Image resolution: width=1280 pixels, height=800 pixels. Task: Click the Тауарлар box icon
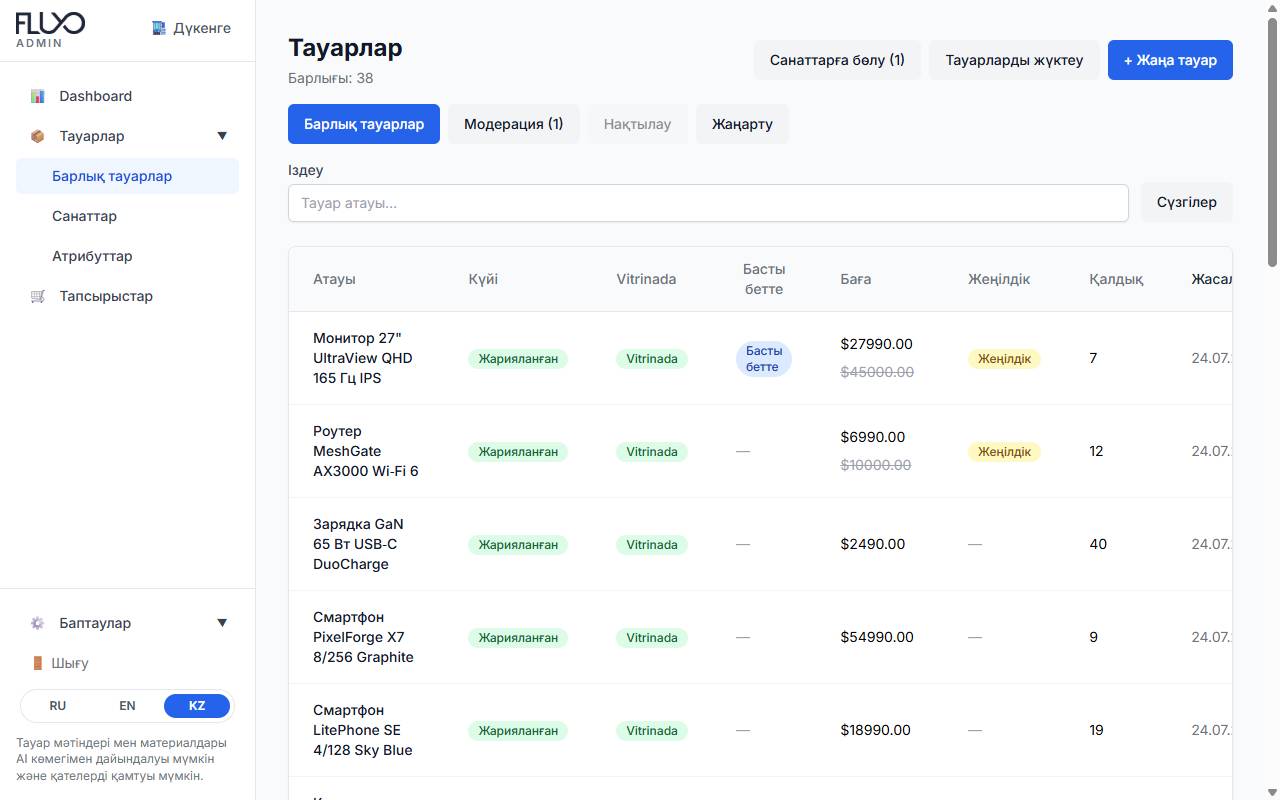click(x=38, y=136)
